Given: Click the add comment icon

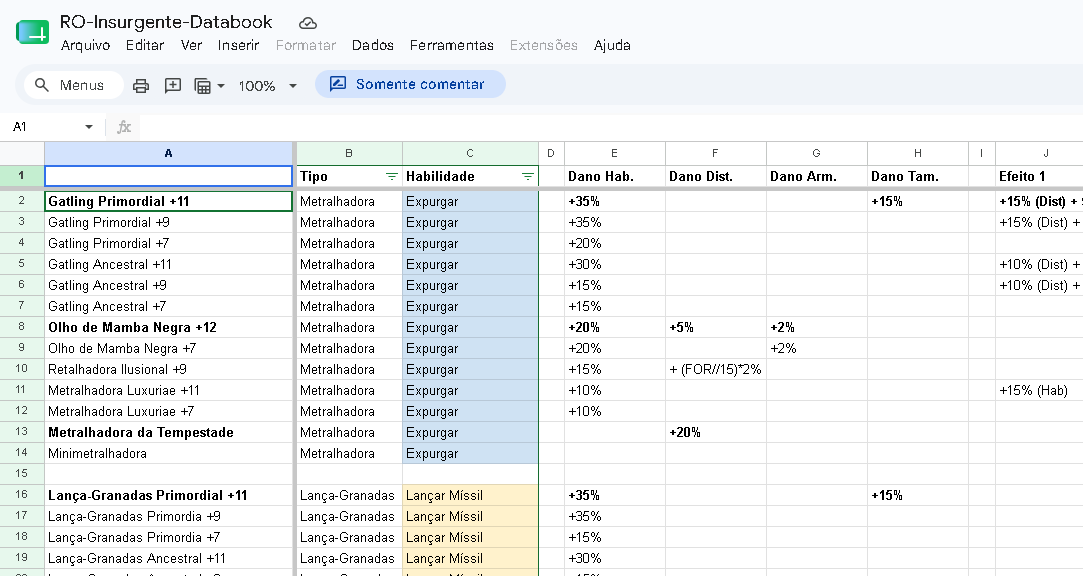Looking at the screenshot, I should tap(173, 86).
